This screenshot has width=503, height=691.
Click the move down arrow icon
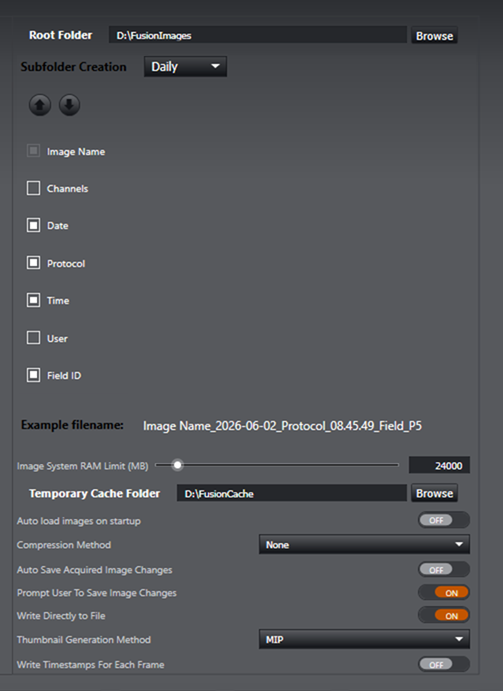[69, 105]
